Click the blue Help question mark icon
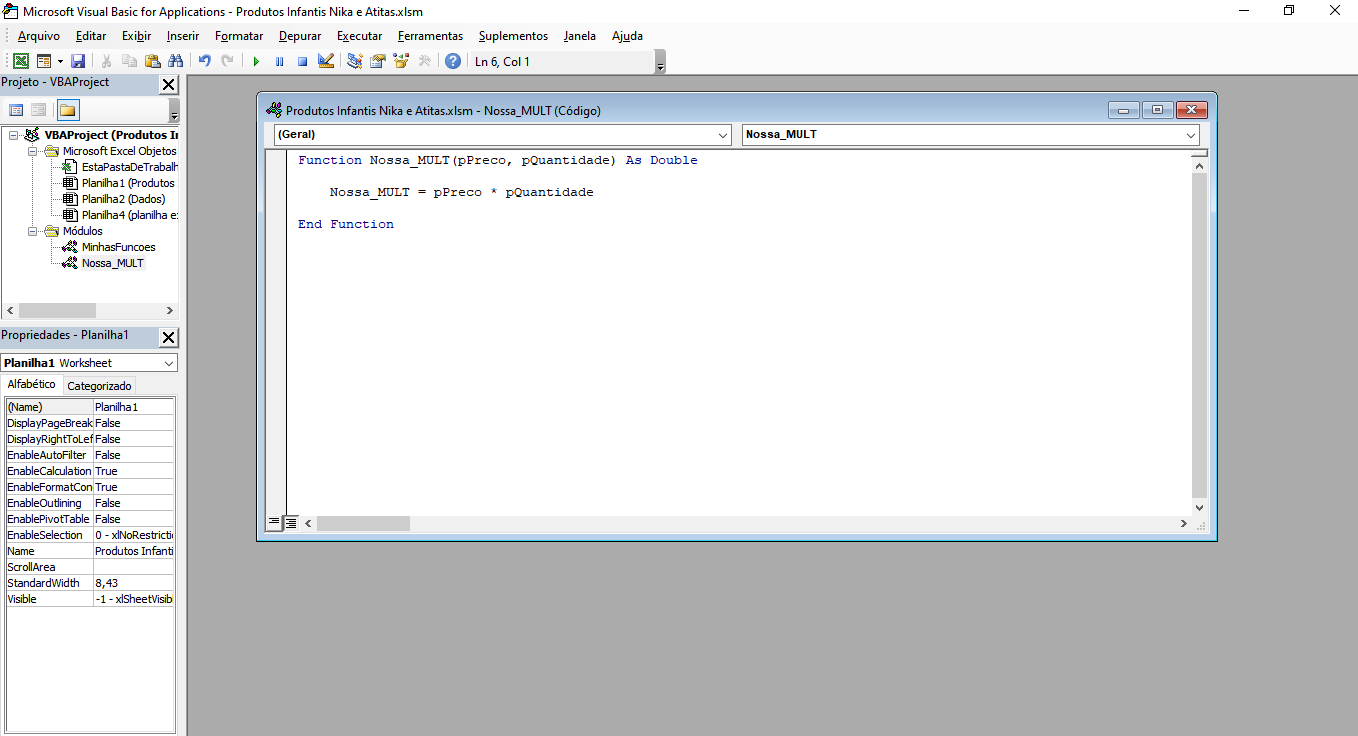This screenshot has width=1358, height=736. coord(453,61)
